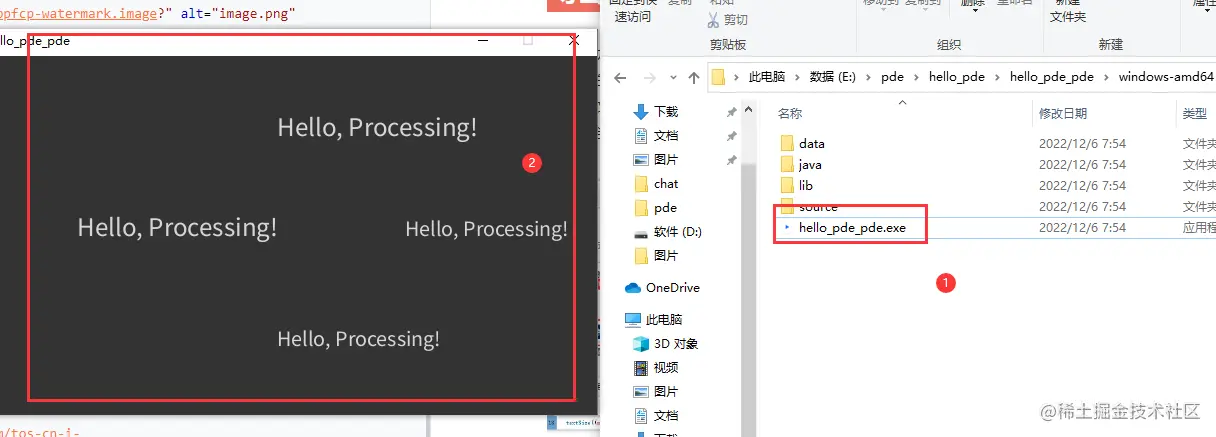Click the 软件 (D:) drive icon
Screen dimensions: 1216x437
pyautogui.click(x=641, y=232)
